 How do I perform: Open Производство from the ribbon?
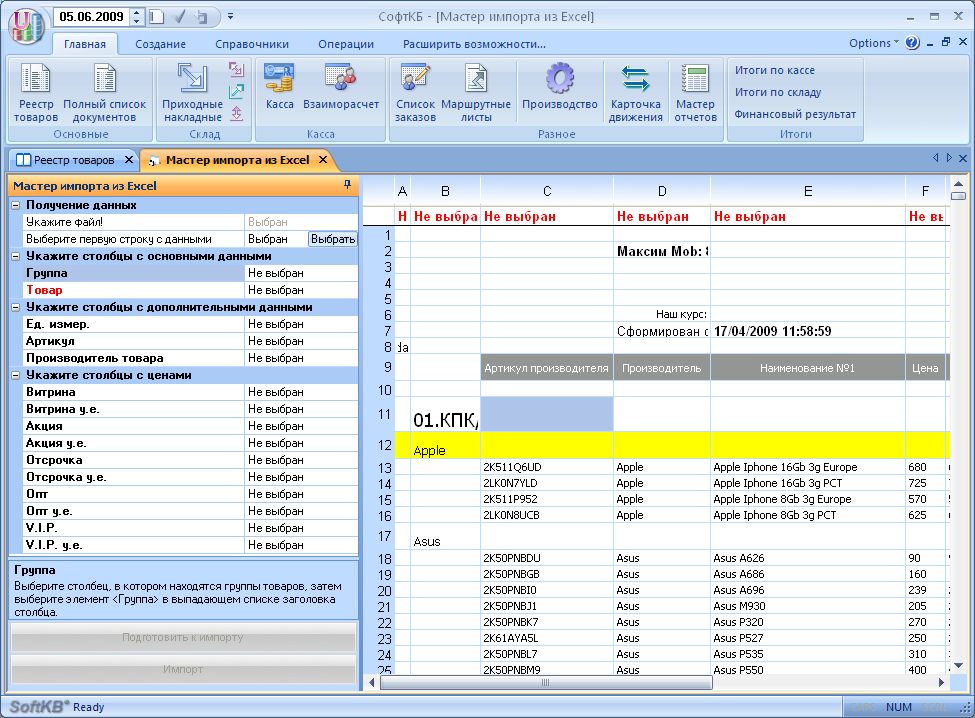[560, 86]
